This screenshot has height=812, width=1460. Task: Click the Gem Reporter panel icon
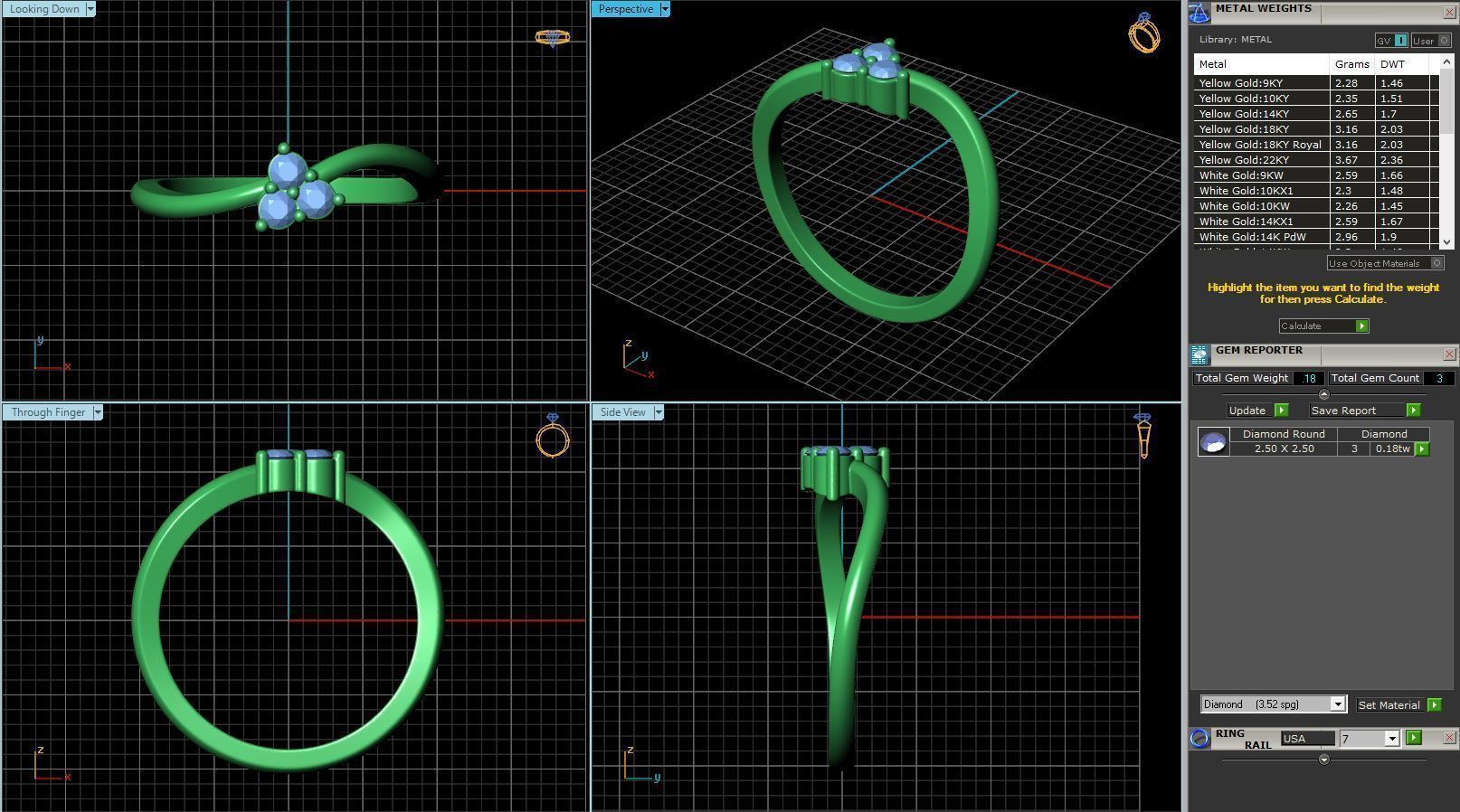[1199, 354]
